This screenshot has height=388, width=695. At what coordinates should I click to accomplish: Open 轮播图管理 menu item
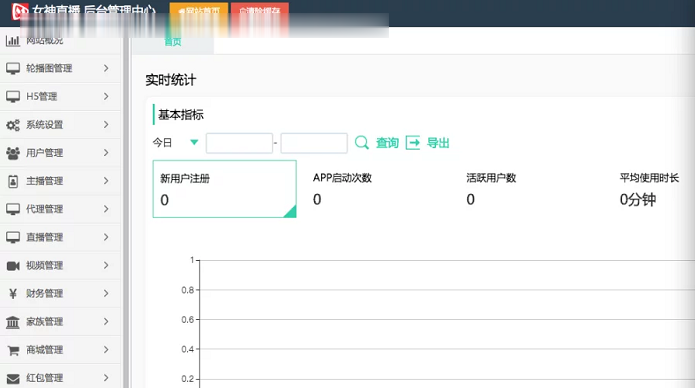(x=60, y=68)
